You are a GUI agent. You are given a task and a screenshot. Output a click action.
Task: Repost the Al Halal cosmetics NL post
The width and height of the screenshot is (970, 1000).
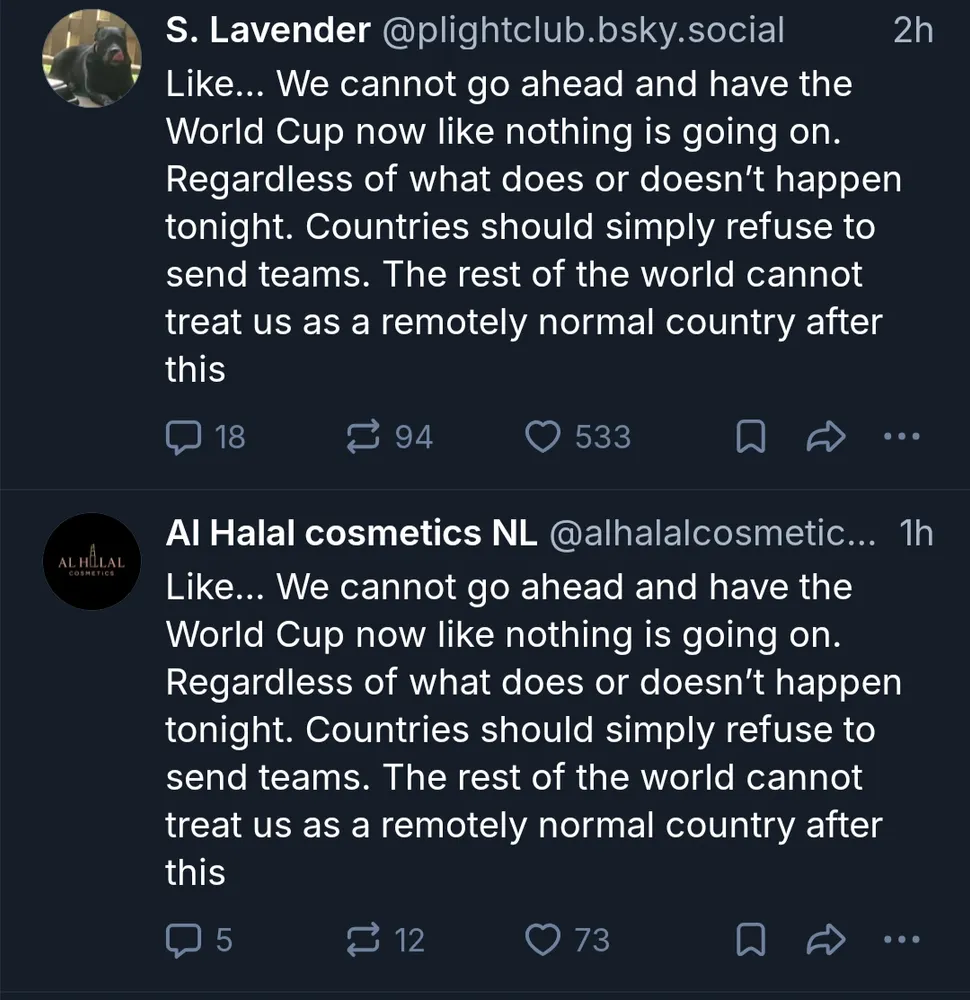pyautogui.click(x=360, y=940)
